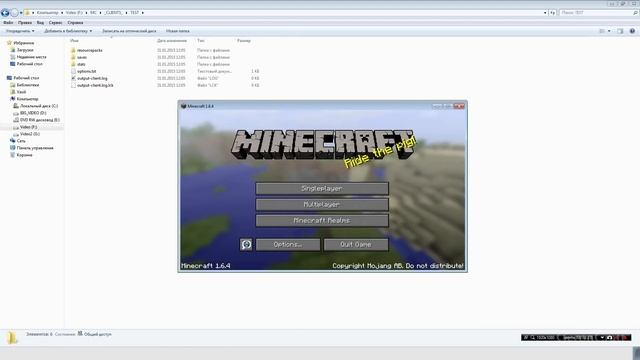640x360 pixels.
Task: Click the Explorer Back arrow button
Action: pyautogui.click(x=5, y=13)
